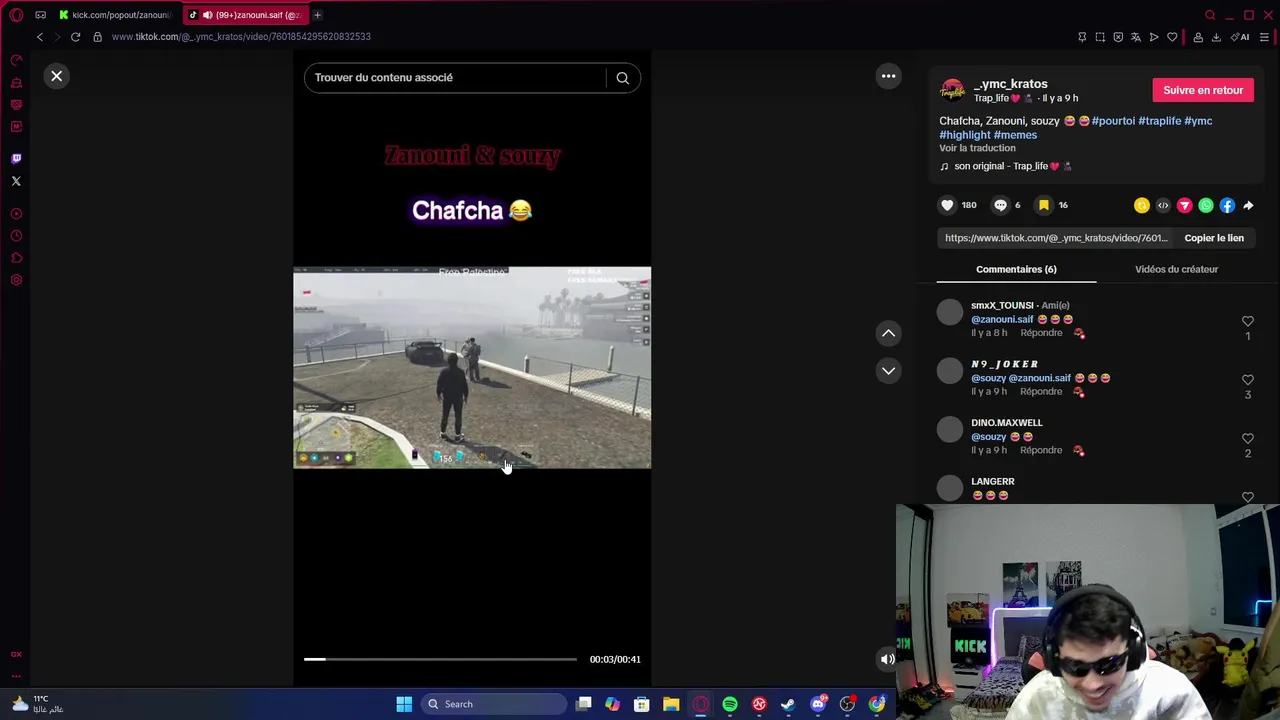Viewport: 1280px width, 720px height.
Task: Reply to DINO.MAXWELL's comment
Action: click(1041, 450)
